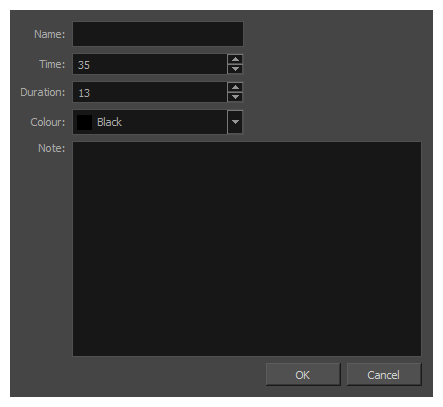The height and width of the screenshot is (407, 443).
Task: Focus the Duration input field
Action: pyautogui.click(x=150, y=92)
